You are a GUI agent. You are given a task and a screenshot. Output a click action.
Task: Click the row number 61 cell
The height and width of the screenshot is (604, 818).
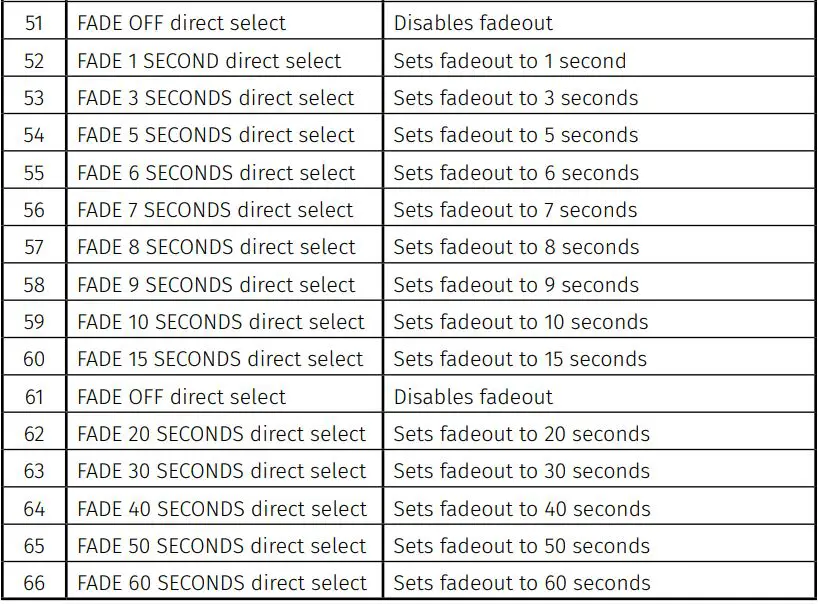pyautogui.click(x=34, y=397)
